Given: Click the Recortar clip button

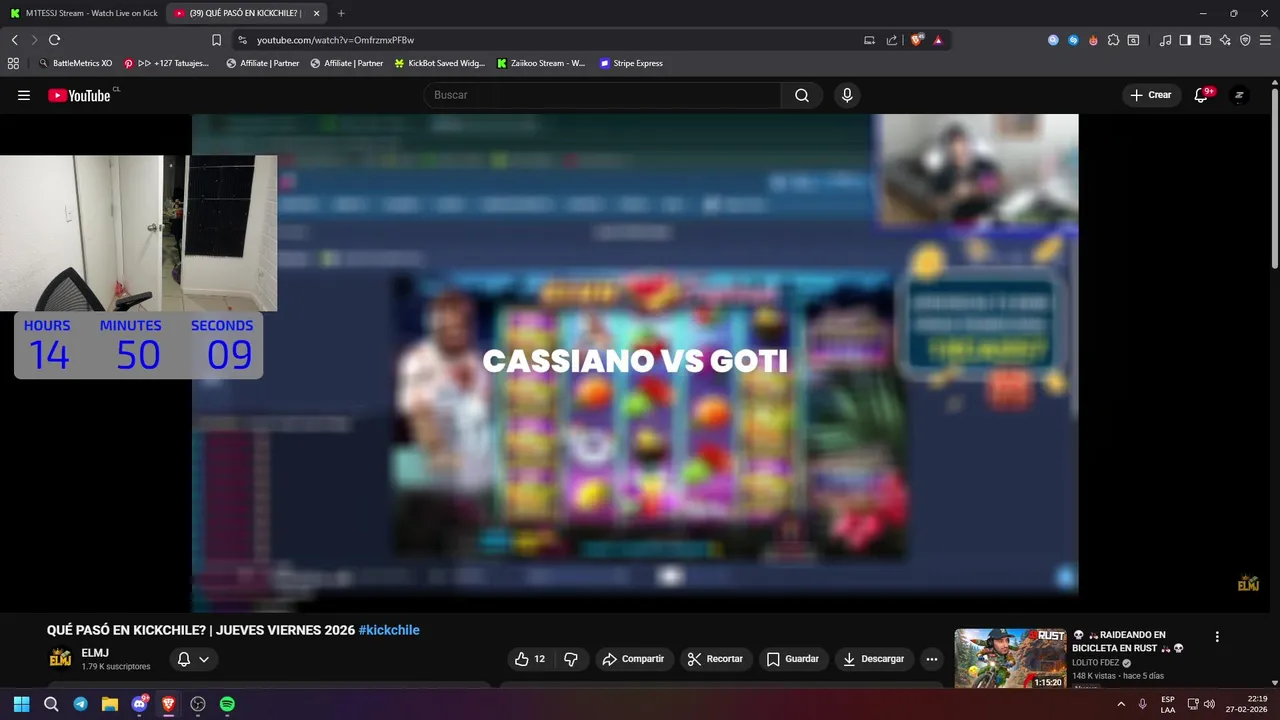Looking at the screenshot, I should click(x=716, y=659).
